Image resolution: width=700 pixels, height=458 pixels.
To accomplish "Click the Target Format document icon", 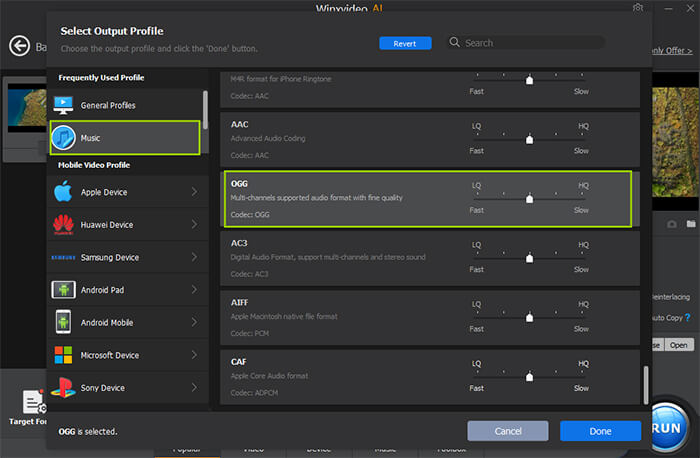I will (34, 402).
